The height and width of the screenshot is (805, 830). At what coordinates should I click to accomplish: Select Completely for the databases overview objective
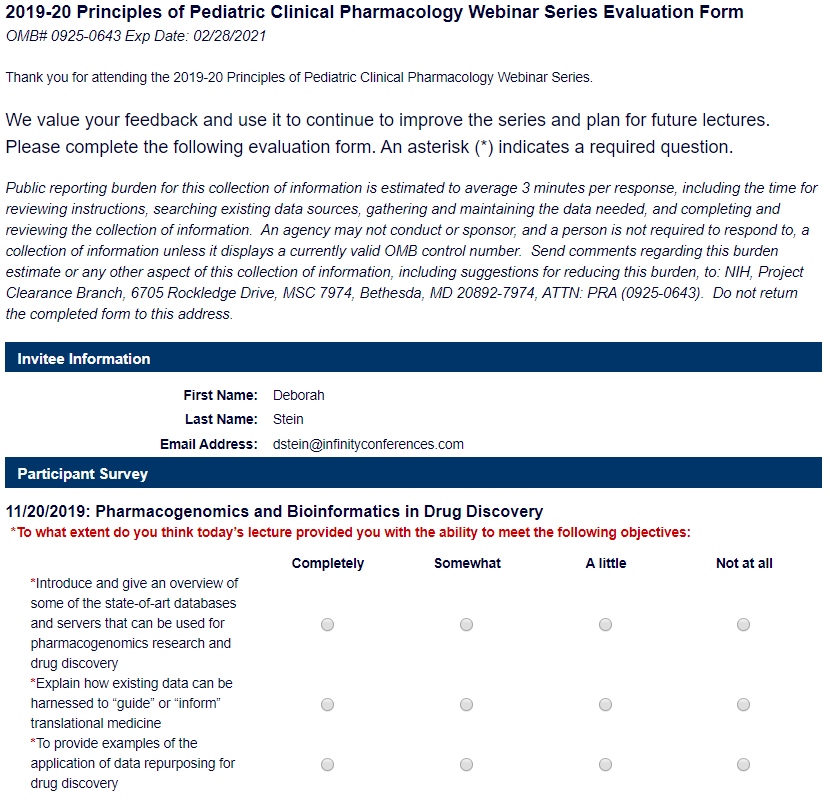tap(327, 624)
